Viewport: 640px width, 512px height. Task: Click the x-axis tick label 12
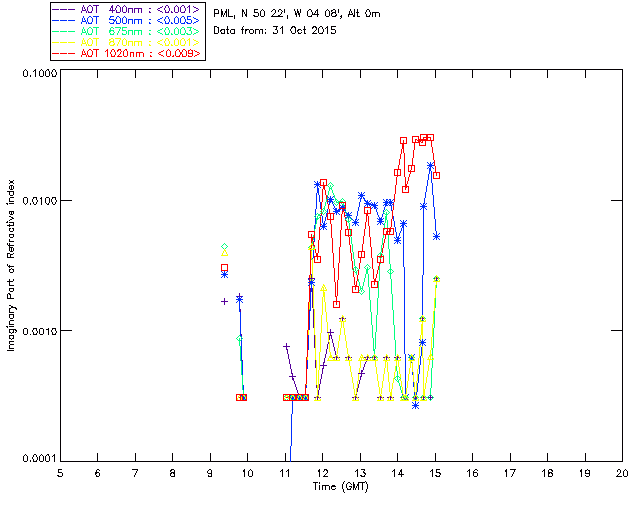[322, 473]
